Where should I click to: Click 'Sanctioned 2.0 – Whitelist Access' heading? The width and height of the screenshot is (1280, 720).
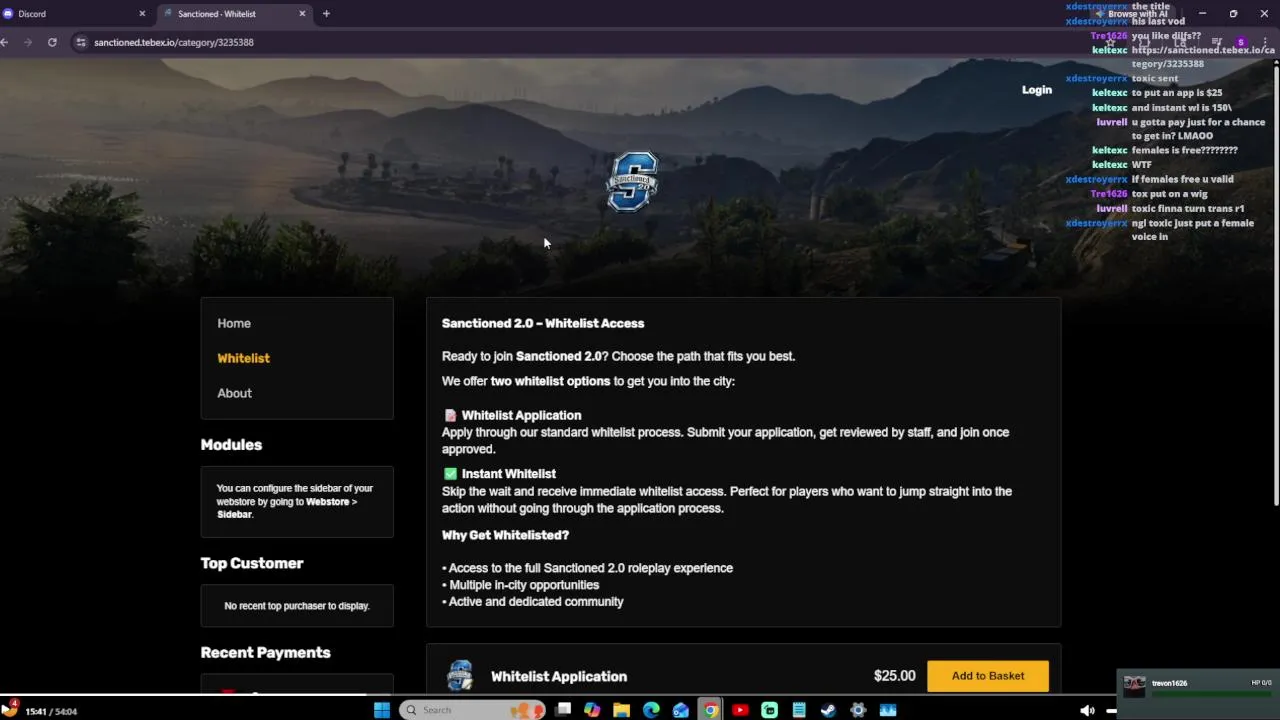tap(543, 323)
